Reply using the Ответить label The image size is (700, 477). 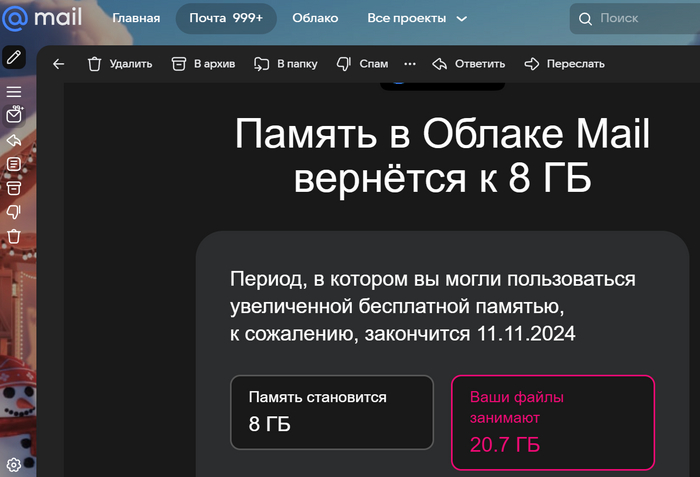480,64
